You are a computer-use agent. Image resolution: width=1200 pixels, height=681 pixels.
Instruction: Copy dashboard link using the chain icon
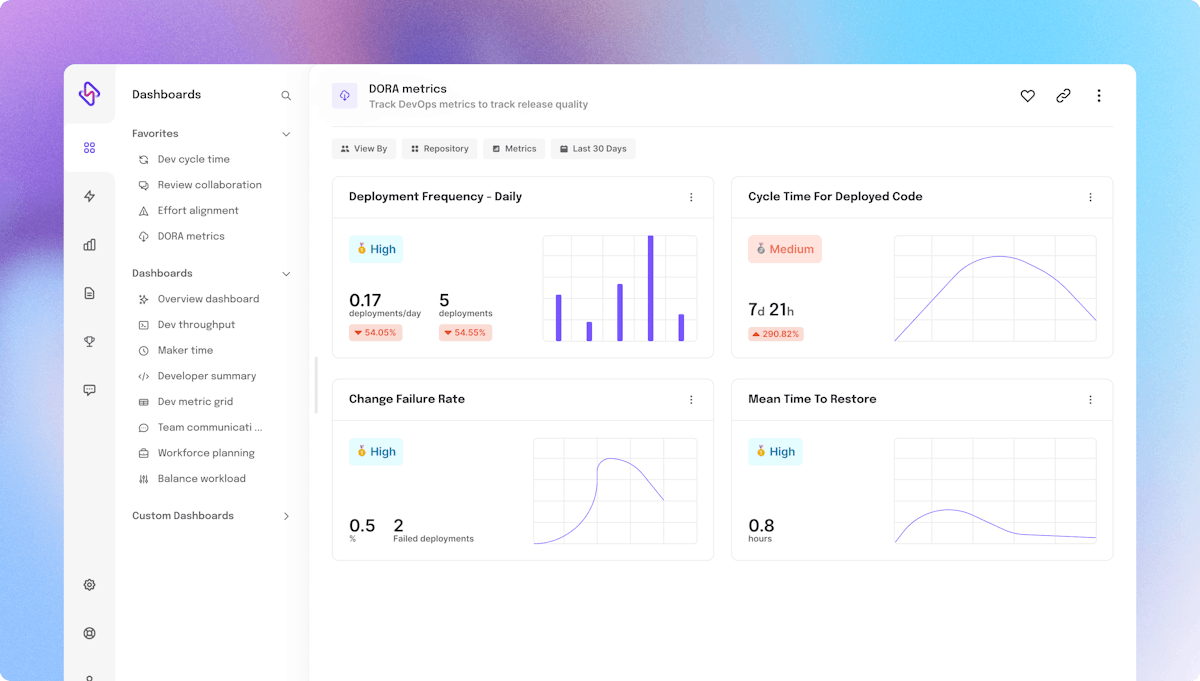click(x=1063, y=95)
